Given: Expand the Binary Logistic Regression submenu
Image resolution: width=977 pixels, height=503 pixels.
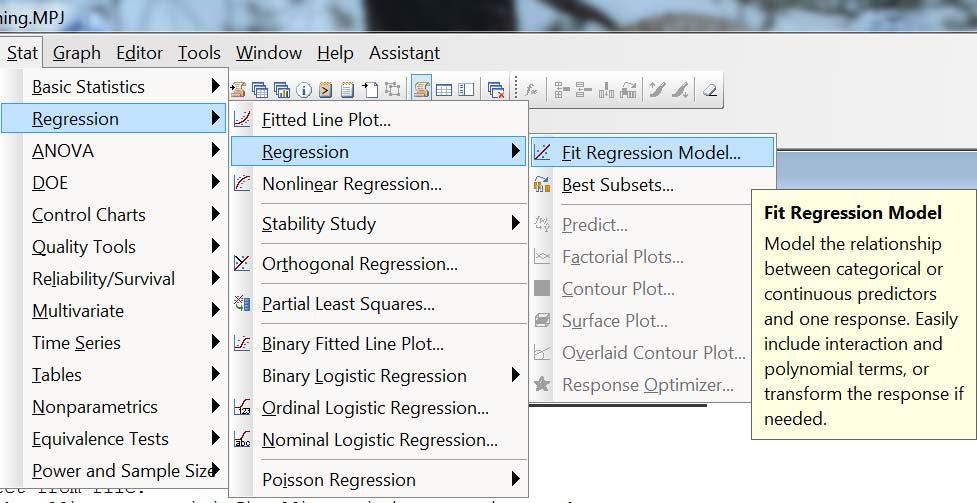Looking at the screenshot, I should [379, 376].
